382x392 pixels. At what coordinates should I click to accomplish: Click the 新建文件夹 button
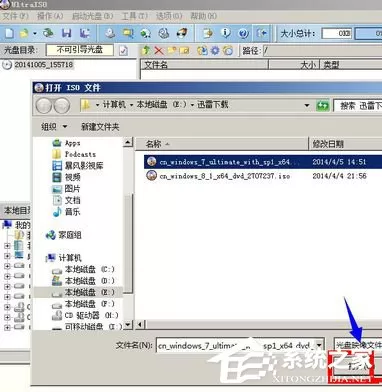point(100,127)
